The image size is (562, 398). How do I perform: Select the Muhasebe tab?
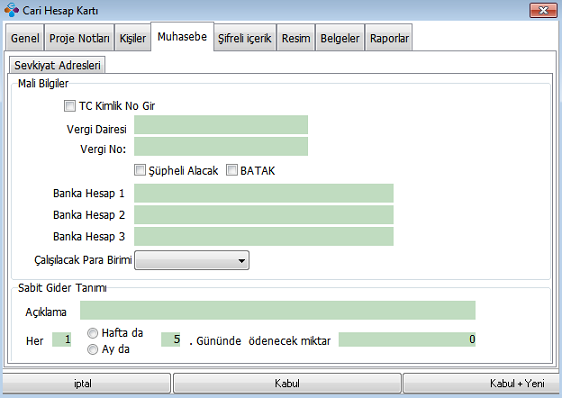tap(182, 37)
